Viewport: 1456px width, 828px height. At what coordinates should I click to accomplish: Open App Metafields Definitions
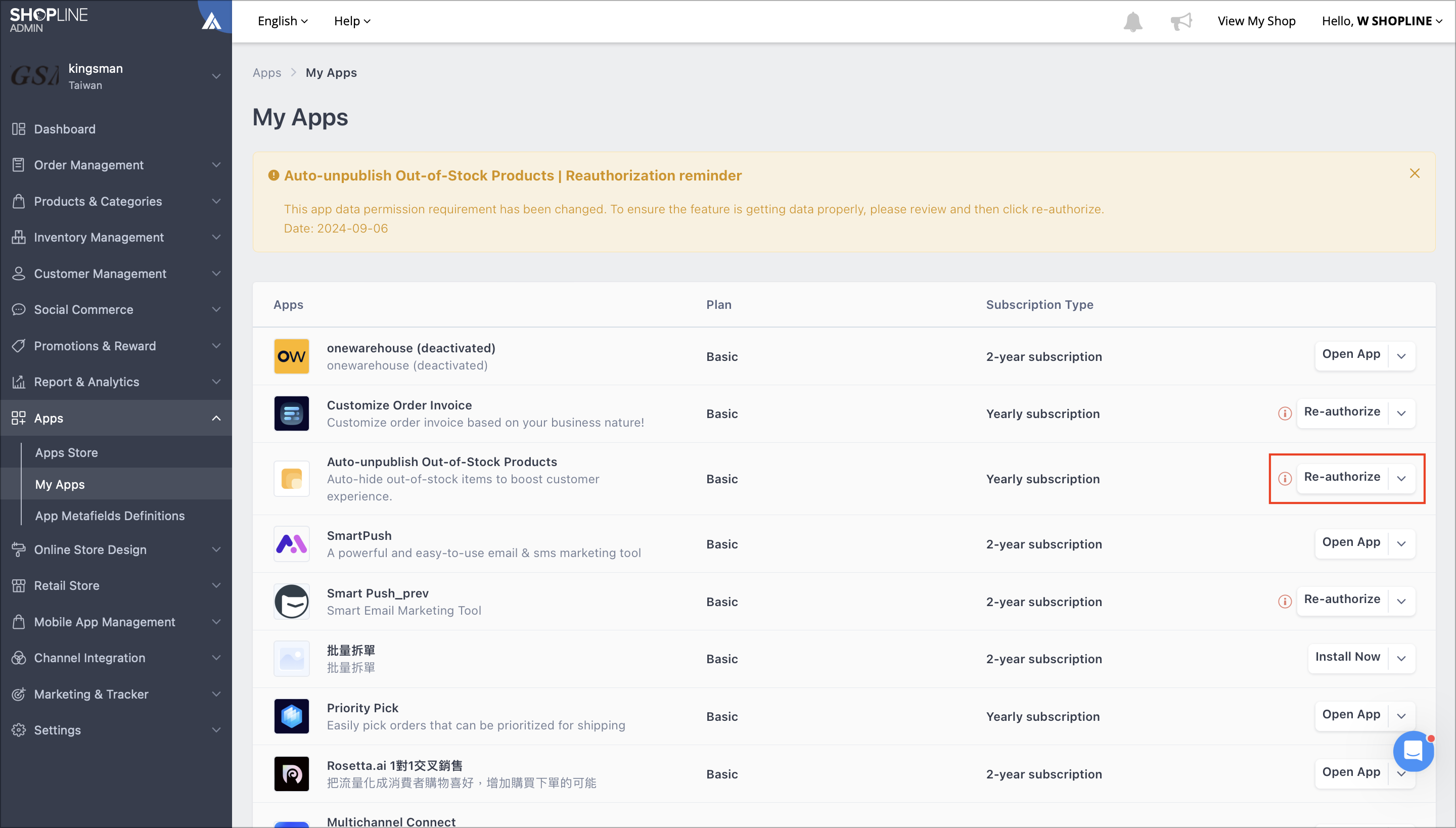pyautogui.click(x=110, y=516)
